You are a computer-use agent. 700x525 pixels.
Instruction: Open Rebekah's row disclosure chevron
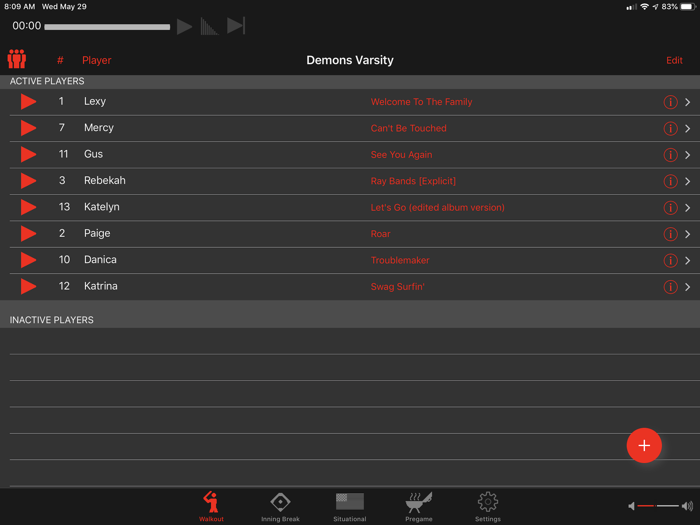[688, 181]
